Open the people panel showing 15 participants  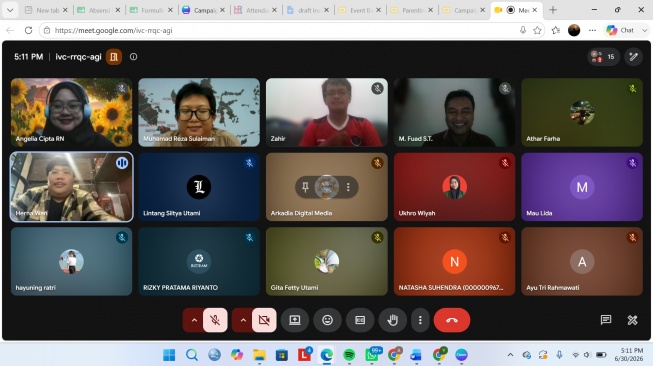[x=603, y=57]
